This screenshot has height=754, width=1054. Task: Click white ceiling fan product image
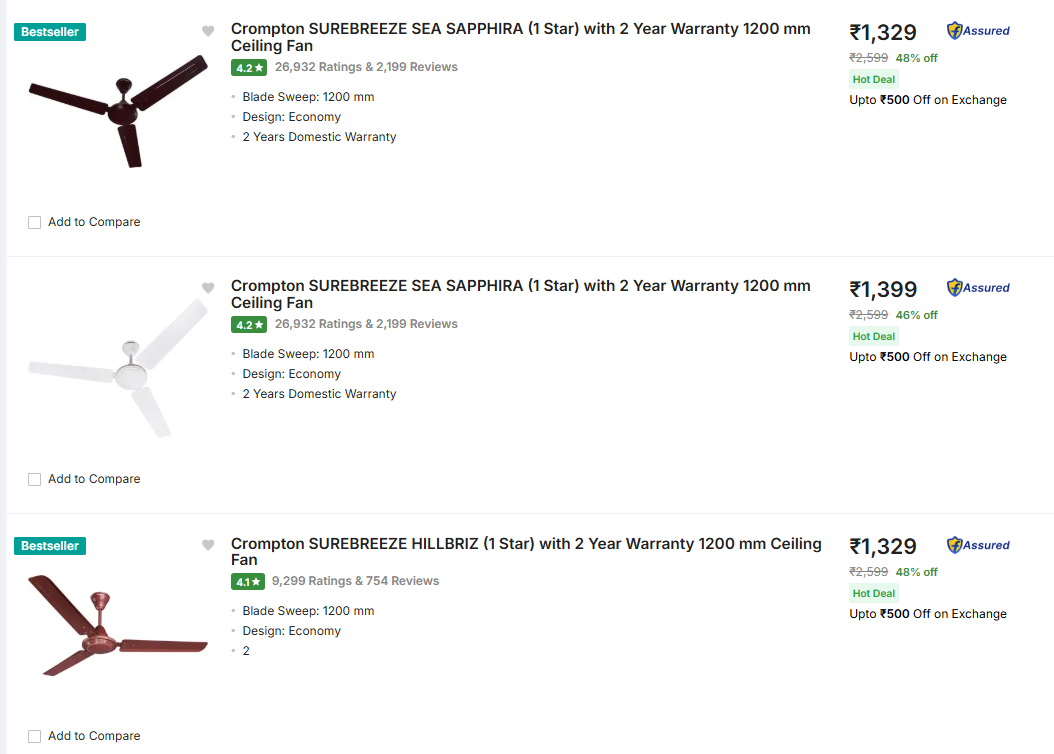(x=118, y=369)
